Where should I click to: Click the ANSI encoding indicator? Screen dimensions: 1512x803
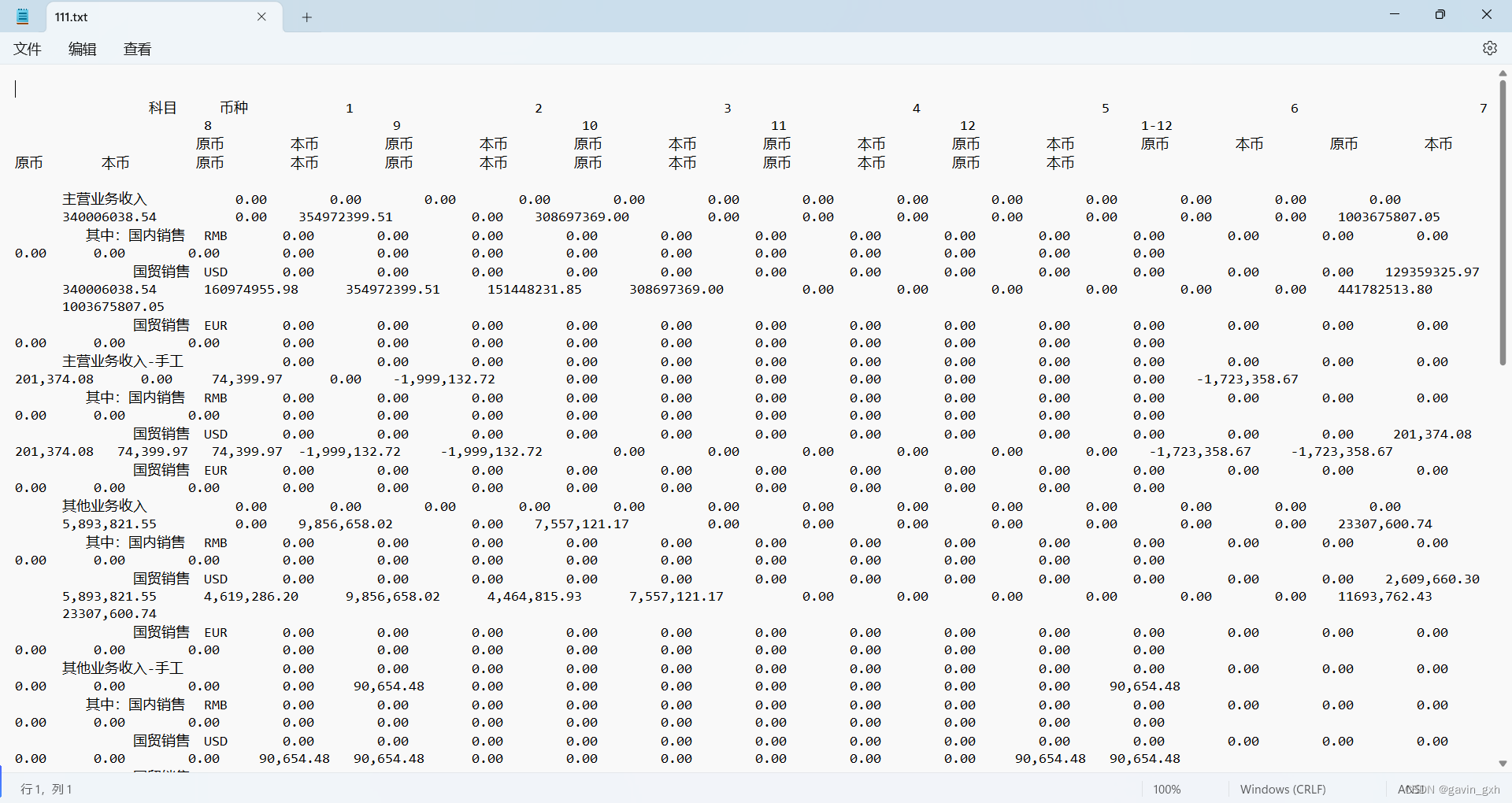click(1410, 789)
